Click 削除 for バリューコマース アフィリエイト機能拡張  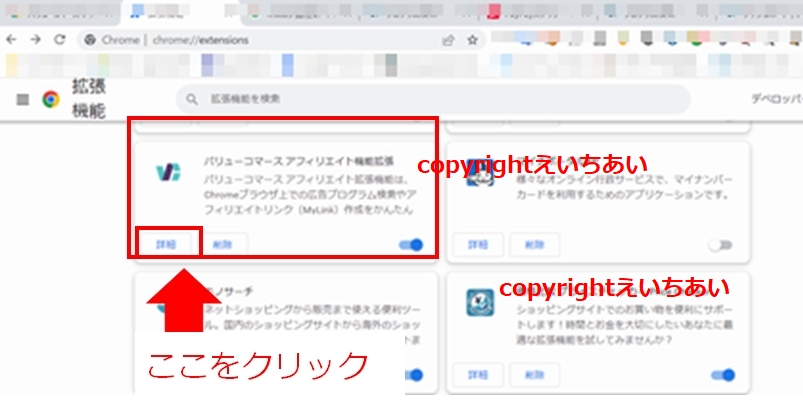[223, 245]
